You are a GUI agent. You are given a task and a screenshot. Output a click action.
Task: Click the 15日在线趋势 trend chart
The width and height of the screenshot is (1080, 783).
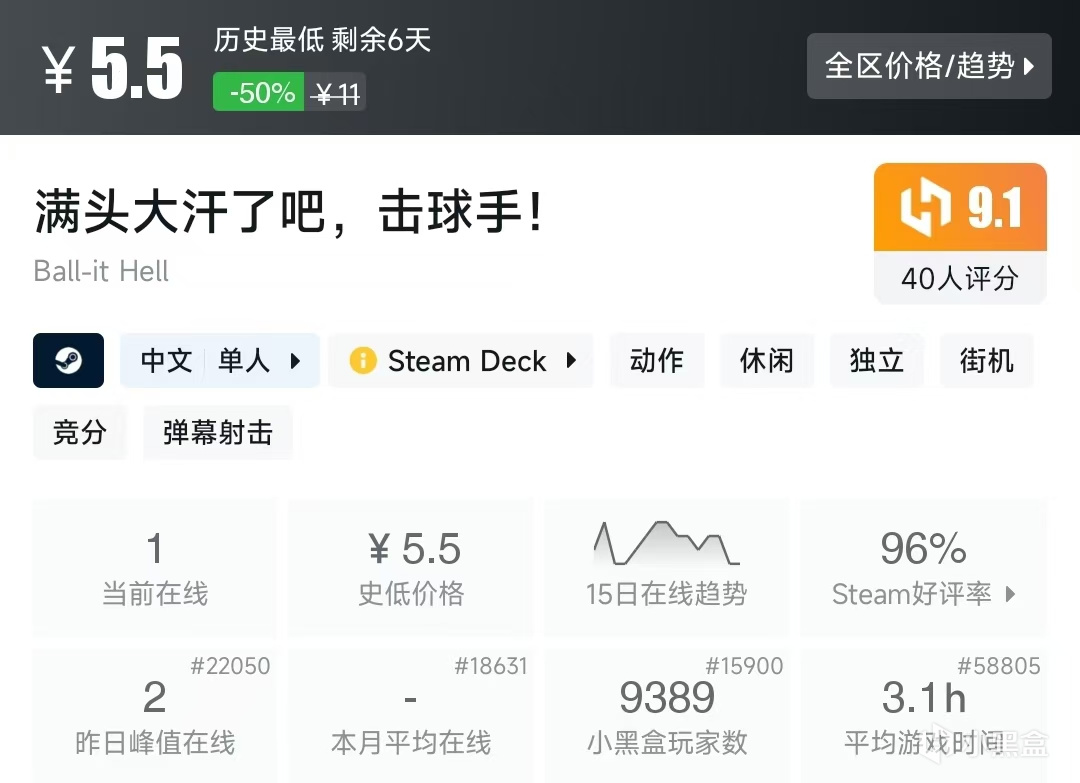tap(665, 547)
